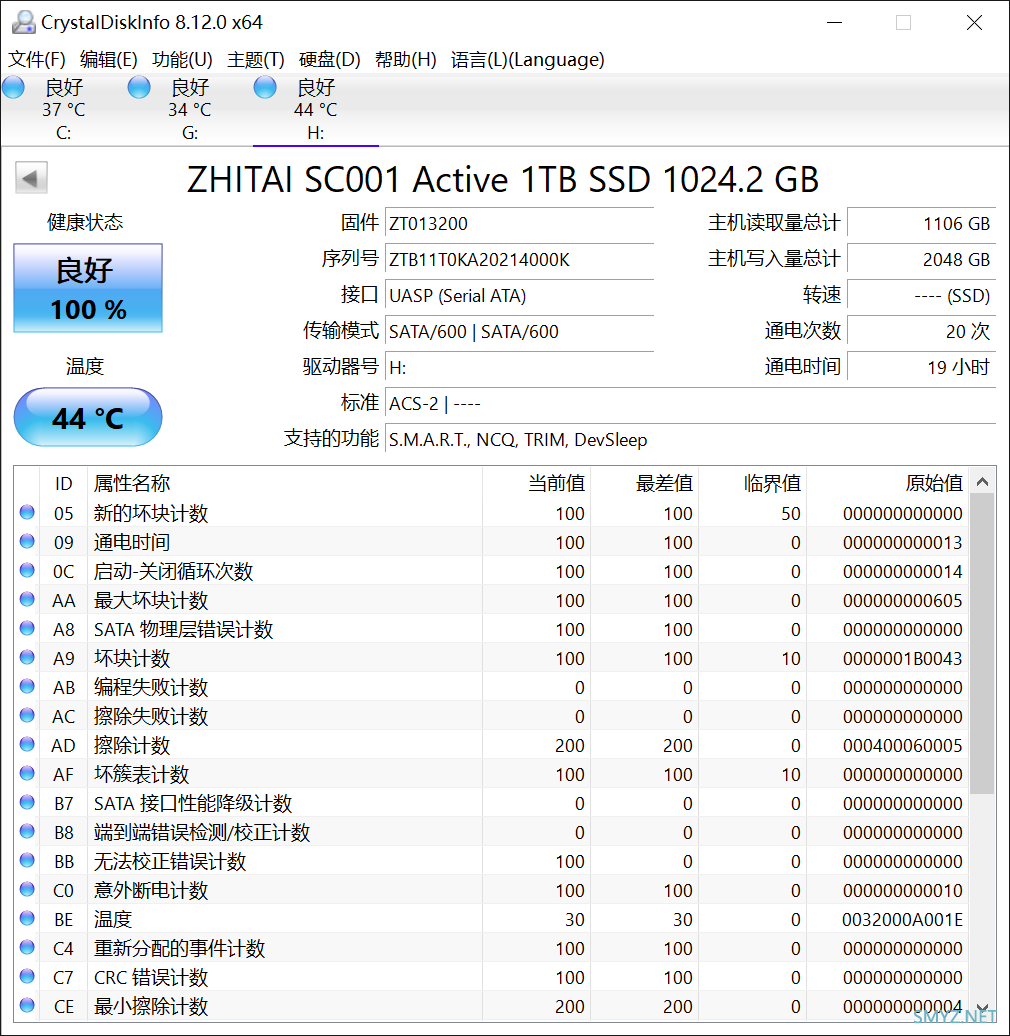Click raw value 000400060005 in 擦除计数 row
The width and height of the screenshot is (1010, 1036).
[x=902, y=746]
